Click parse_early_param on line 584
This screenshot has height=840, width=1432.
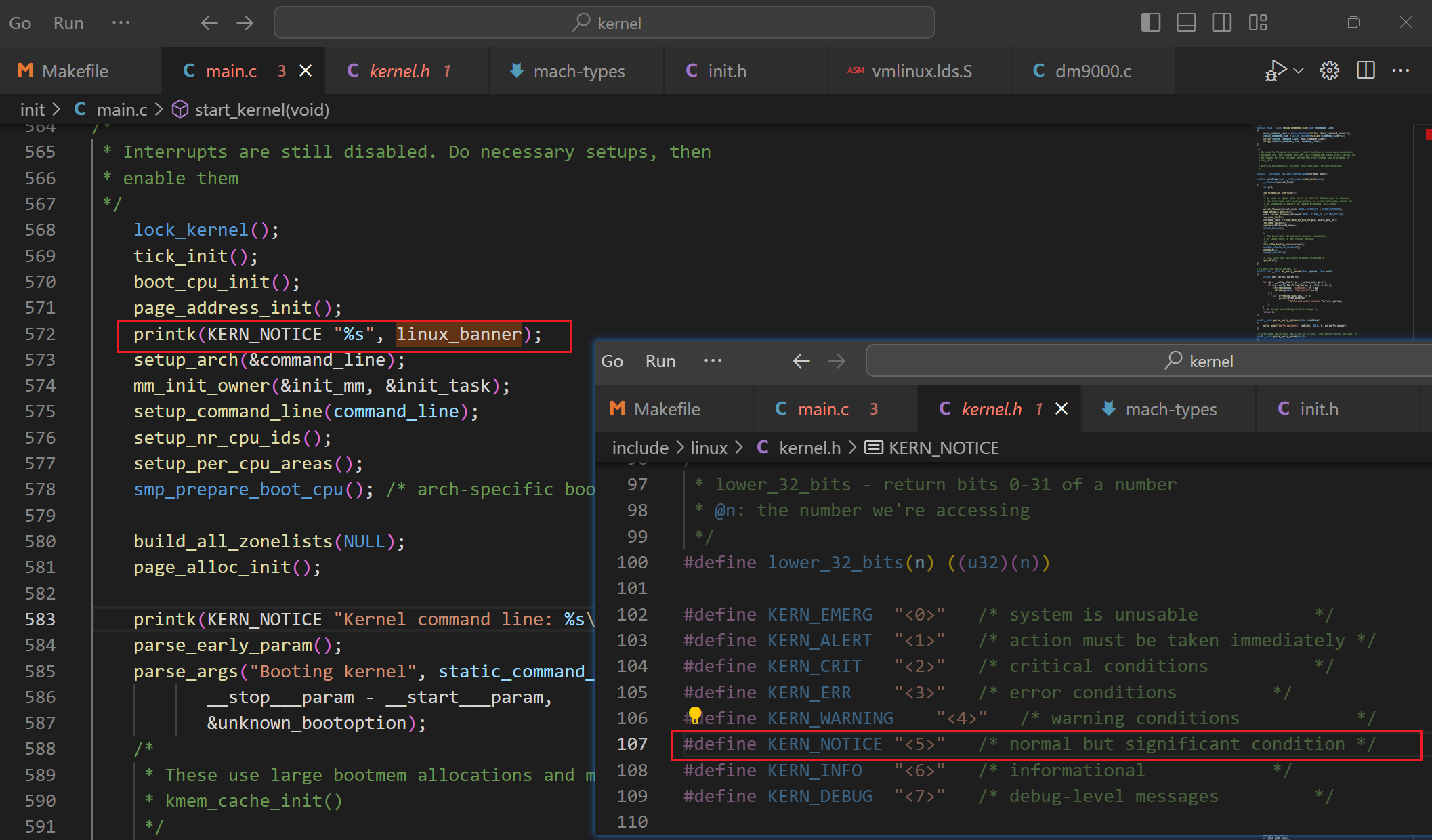pos(222,645)
